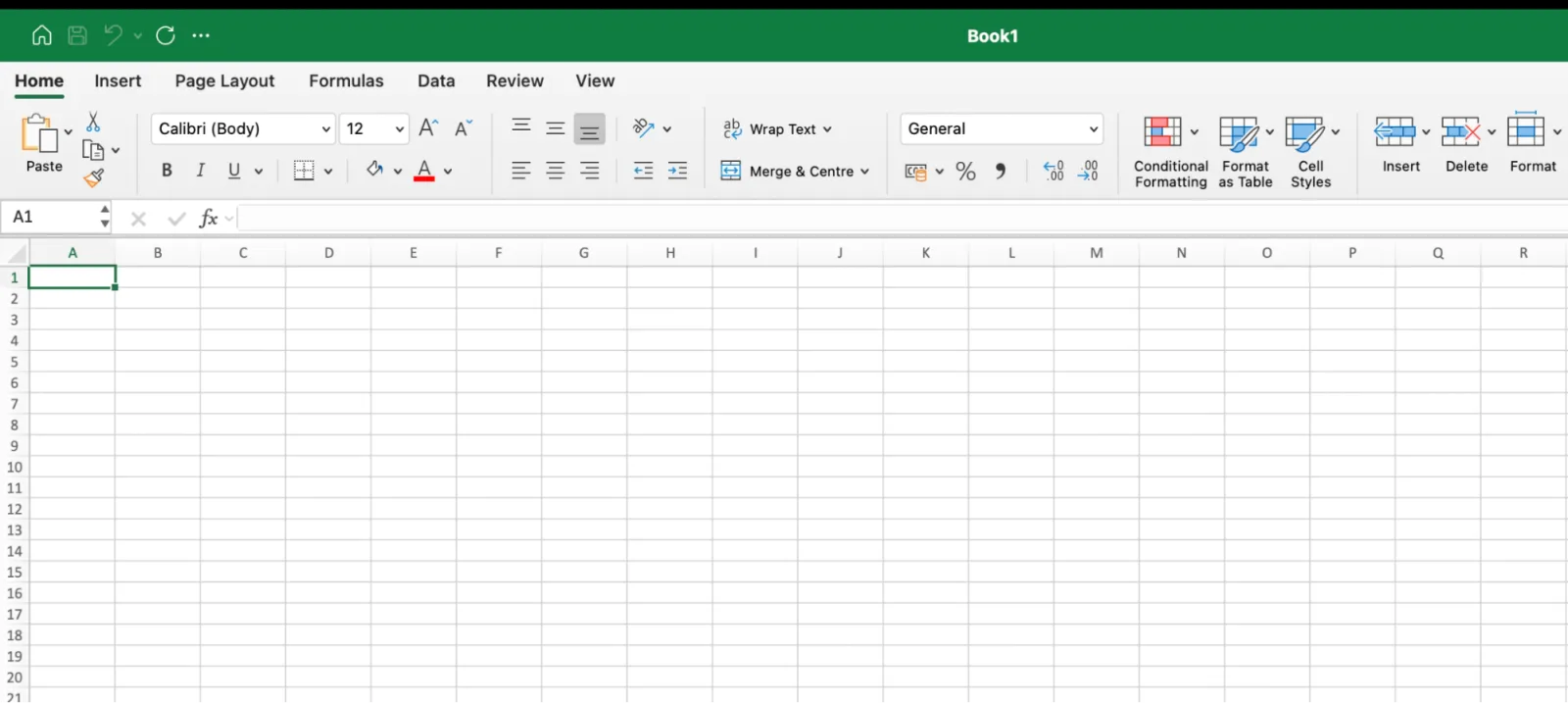Screen dimensions: 1568x703
Task: Open Format as Table gallery
Action: (x=1246, y=151)
